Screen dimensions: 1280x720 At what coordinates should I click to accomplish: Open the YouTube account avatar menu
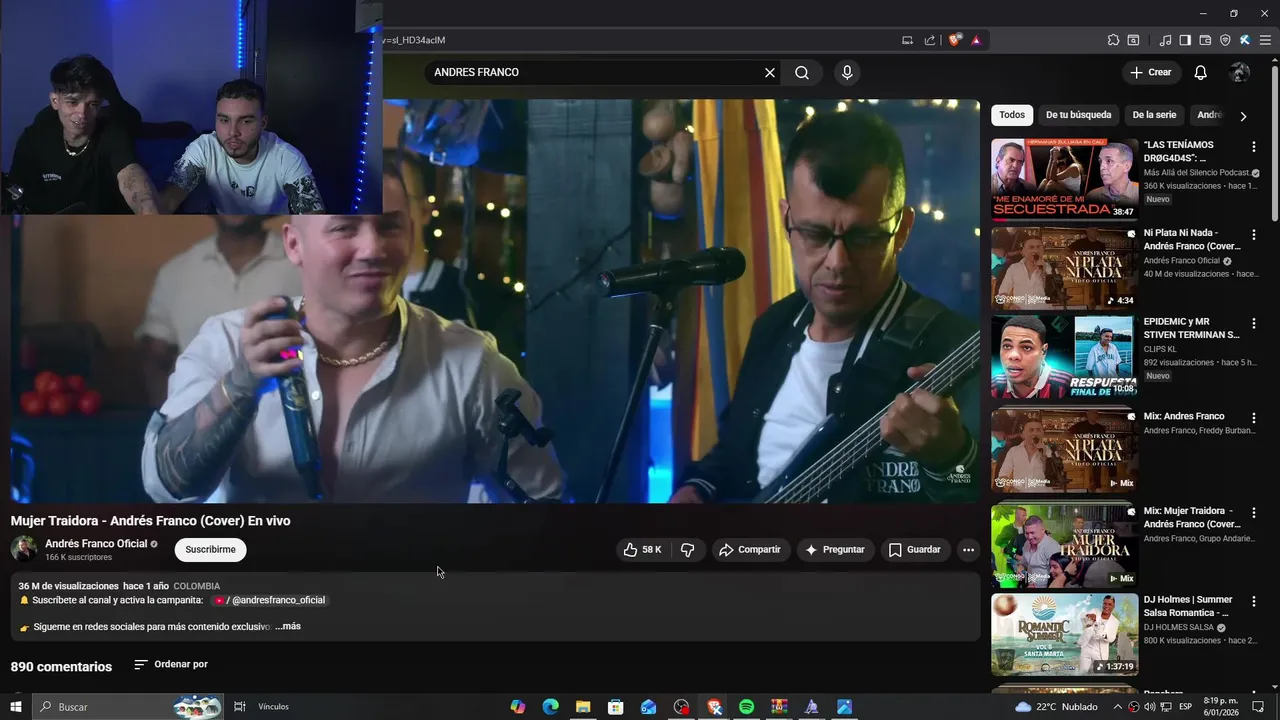[1240, 72]
